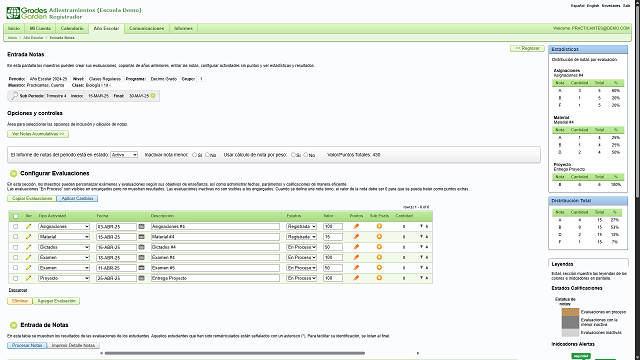Click the horizontal scrollbar thumb
640x360 pixels.
(235, 353)
